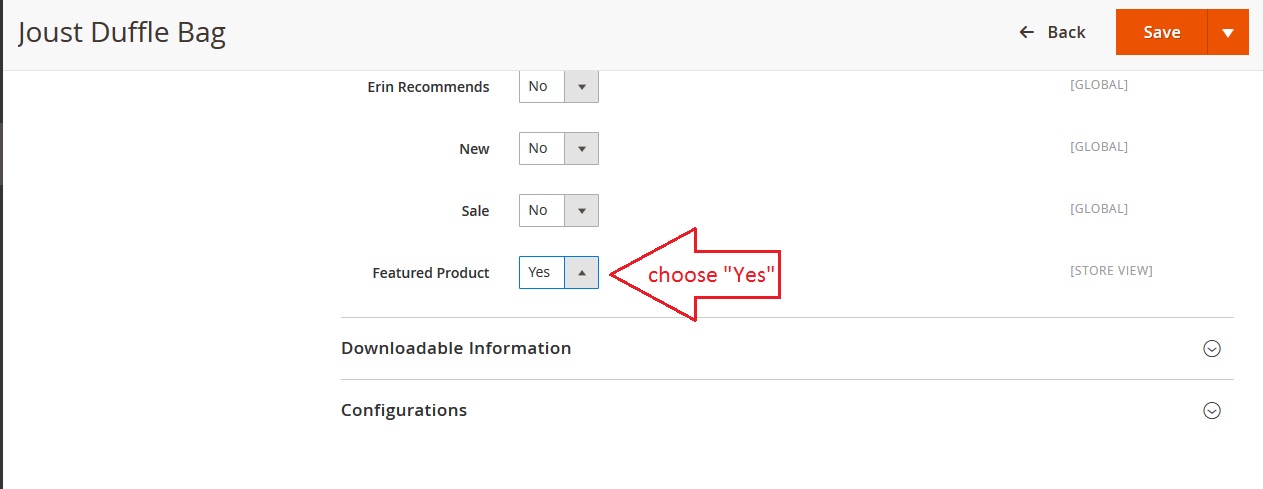Click the red "choose Yes" annotation arrow

pyautogui.click(x=698, y=275)
